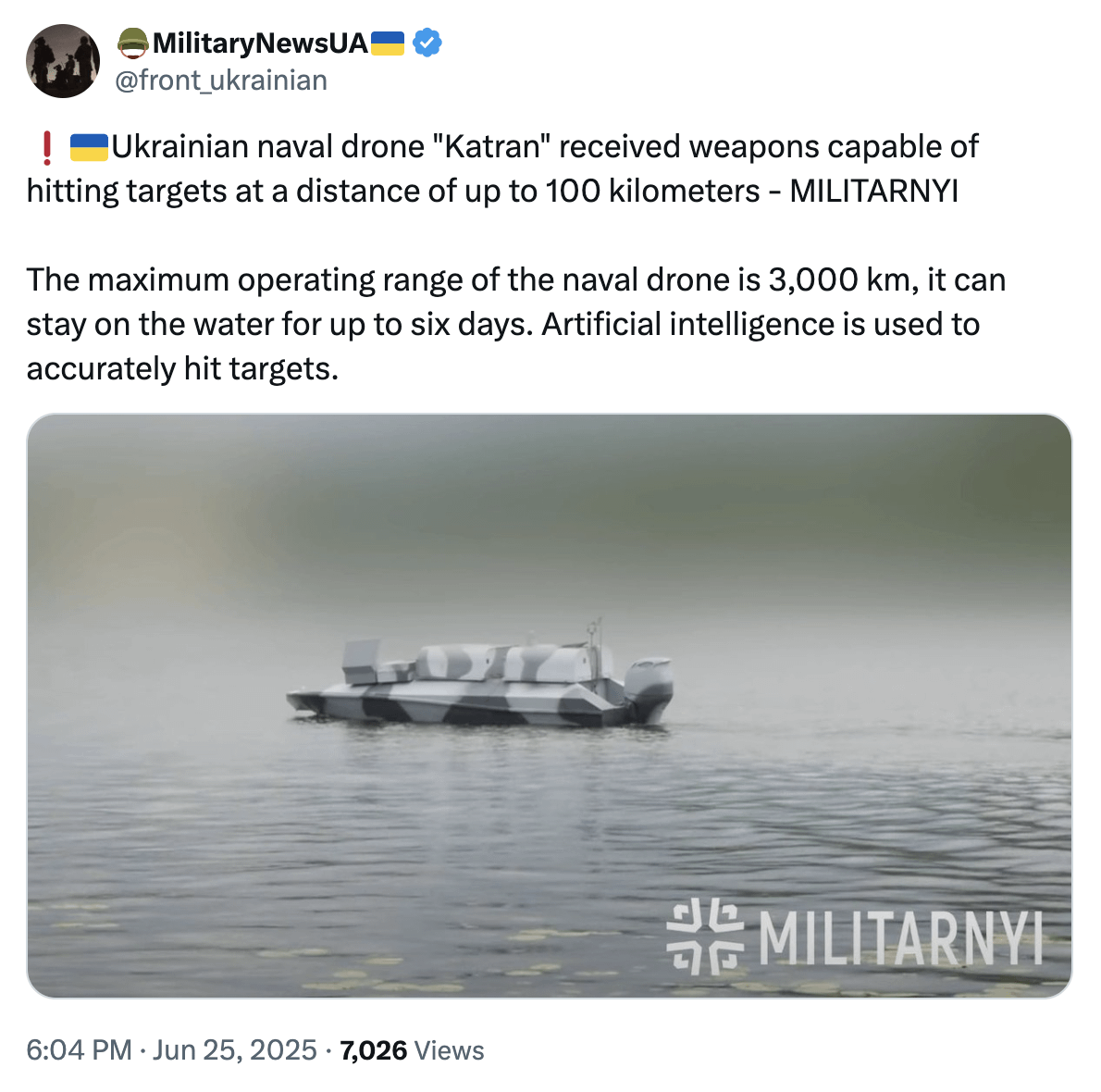The height and width of the screenshot is (1092, 1101).
Task: Click the MILITARNYI watermark text on photo
Action: (x=901, y=938)
